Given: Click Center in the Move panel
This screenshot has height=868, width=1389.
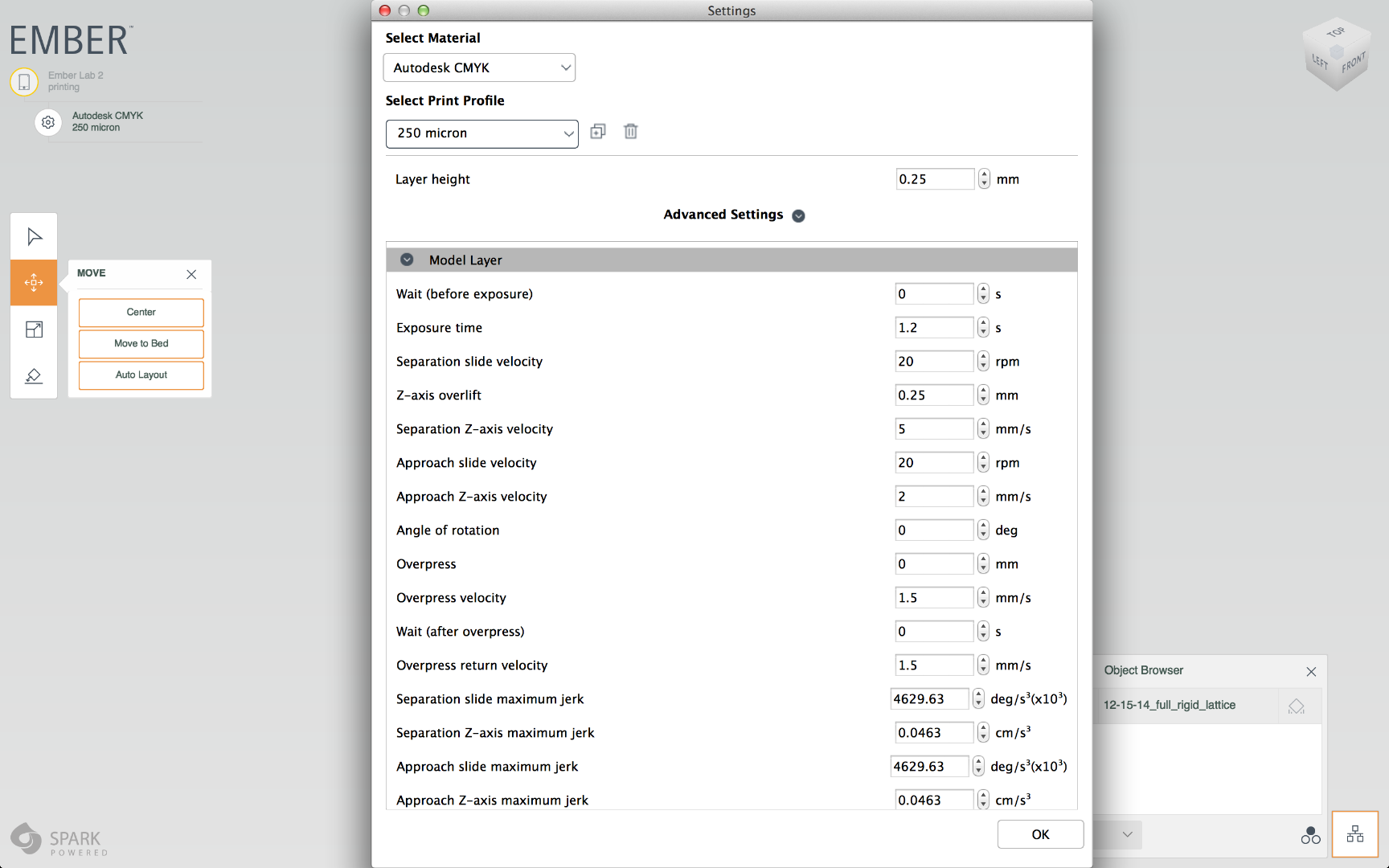Looking at the screenshot, I should point(141,312).
